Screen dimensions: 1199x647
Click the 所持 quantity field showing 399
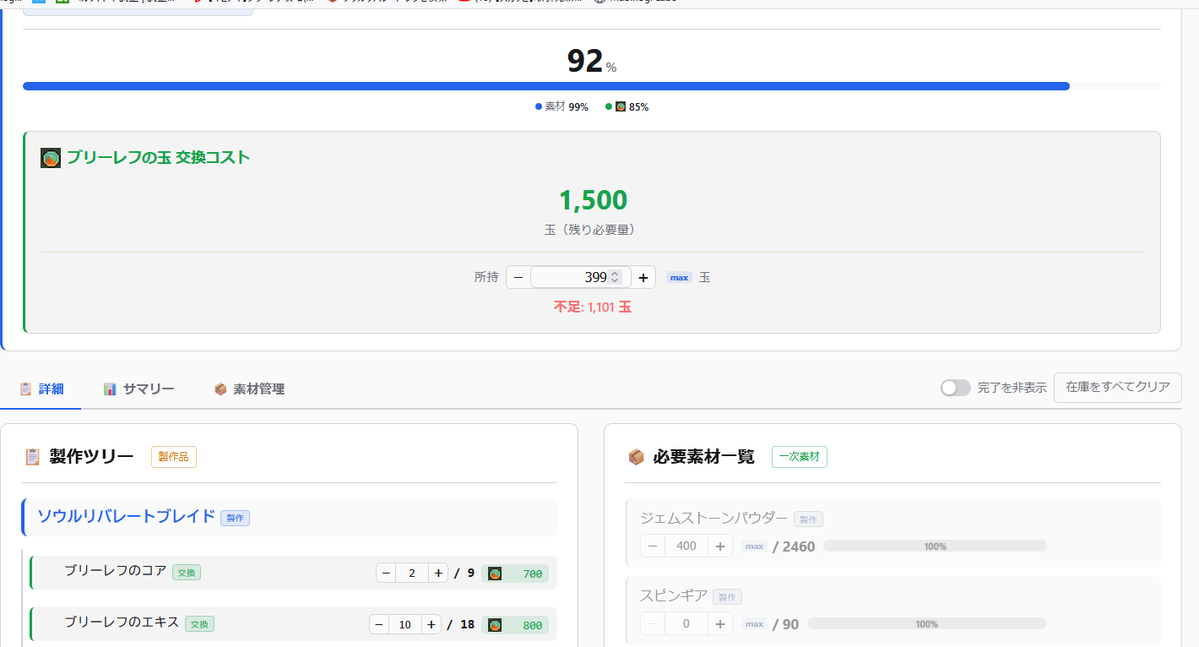[580, 277]
